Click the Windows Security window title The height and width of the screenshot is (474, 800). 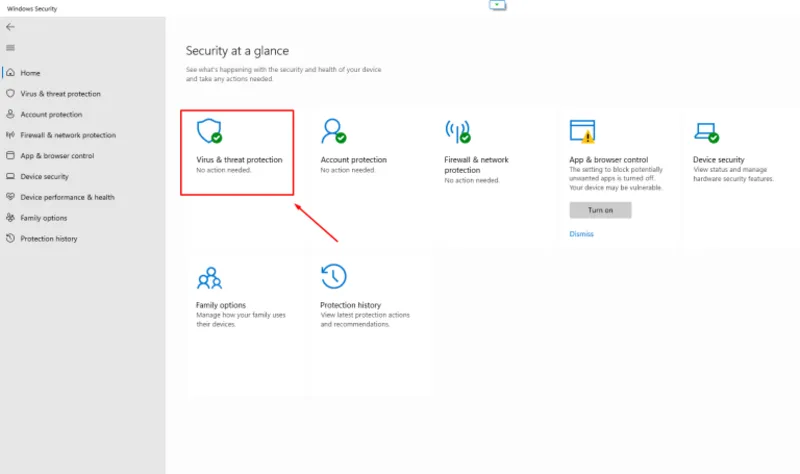[32, 9]
